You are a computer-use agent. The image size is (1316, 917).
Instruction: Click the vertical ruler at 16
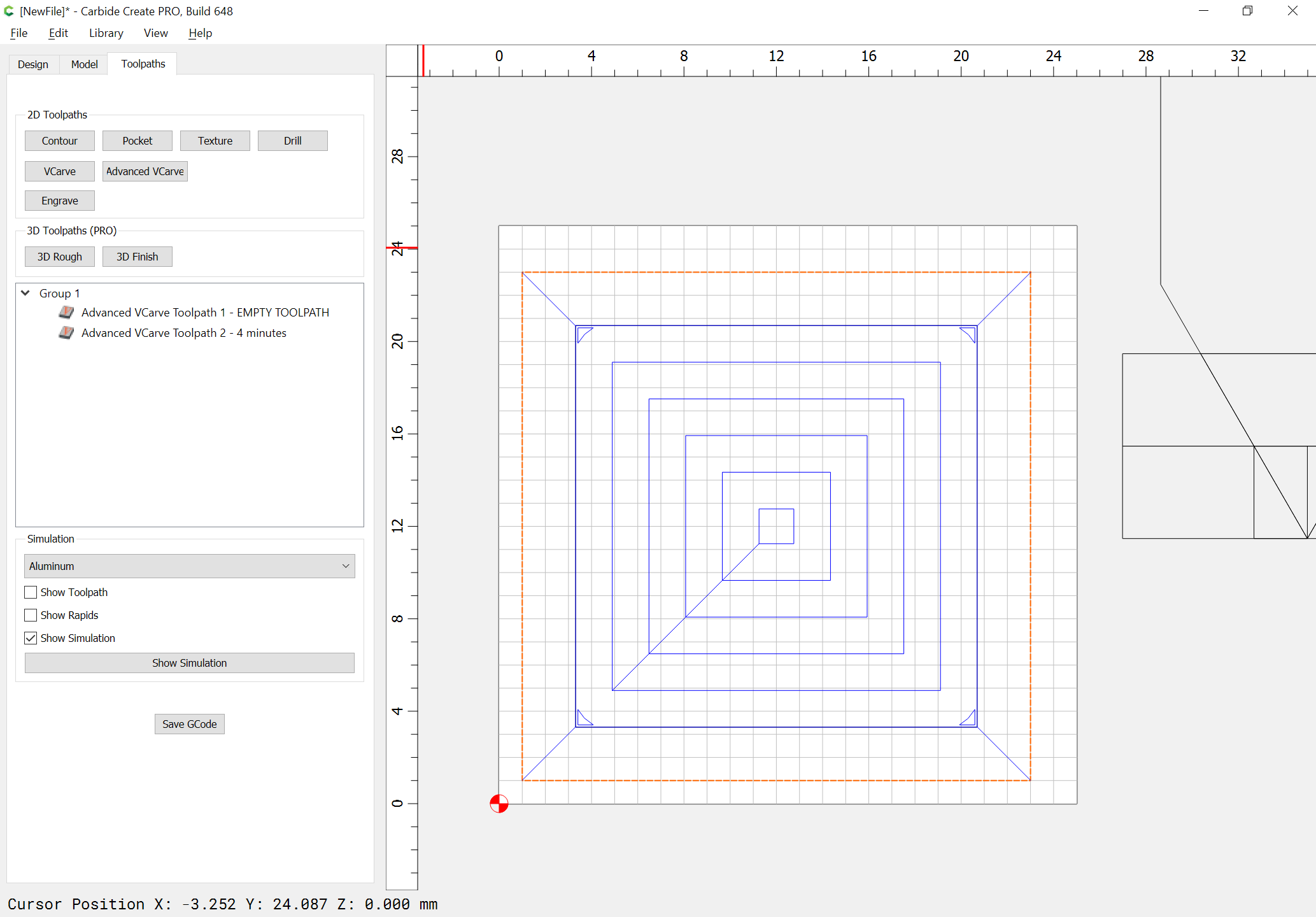(397, 434)
